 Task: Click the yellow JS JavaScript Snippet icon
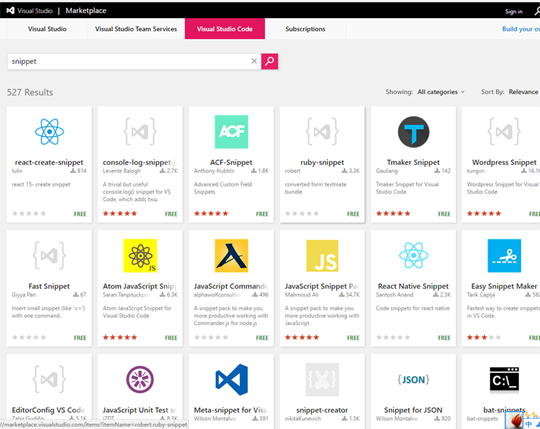click(x=322, y=256)
